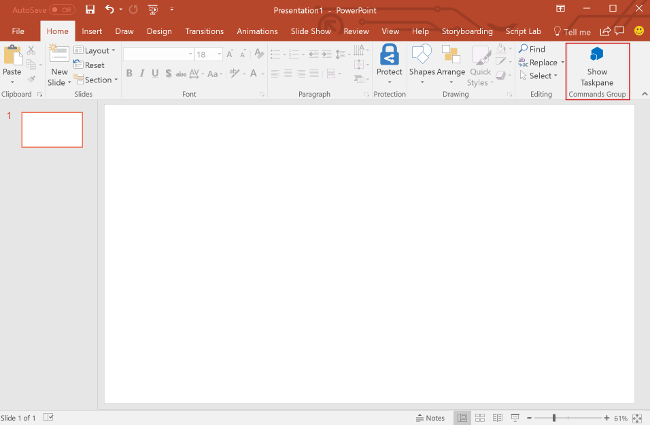Start presentation from beginning icon
This screenshot has width=650, height=425.
153,10
